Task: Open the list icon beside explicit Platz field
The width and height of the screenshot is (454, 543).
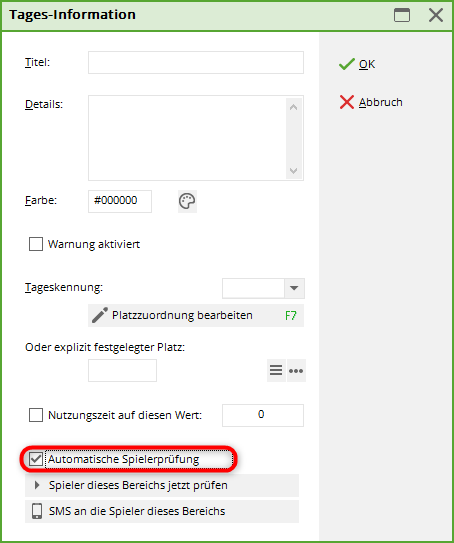Action: coord(276,371)
